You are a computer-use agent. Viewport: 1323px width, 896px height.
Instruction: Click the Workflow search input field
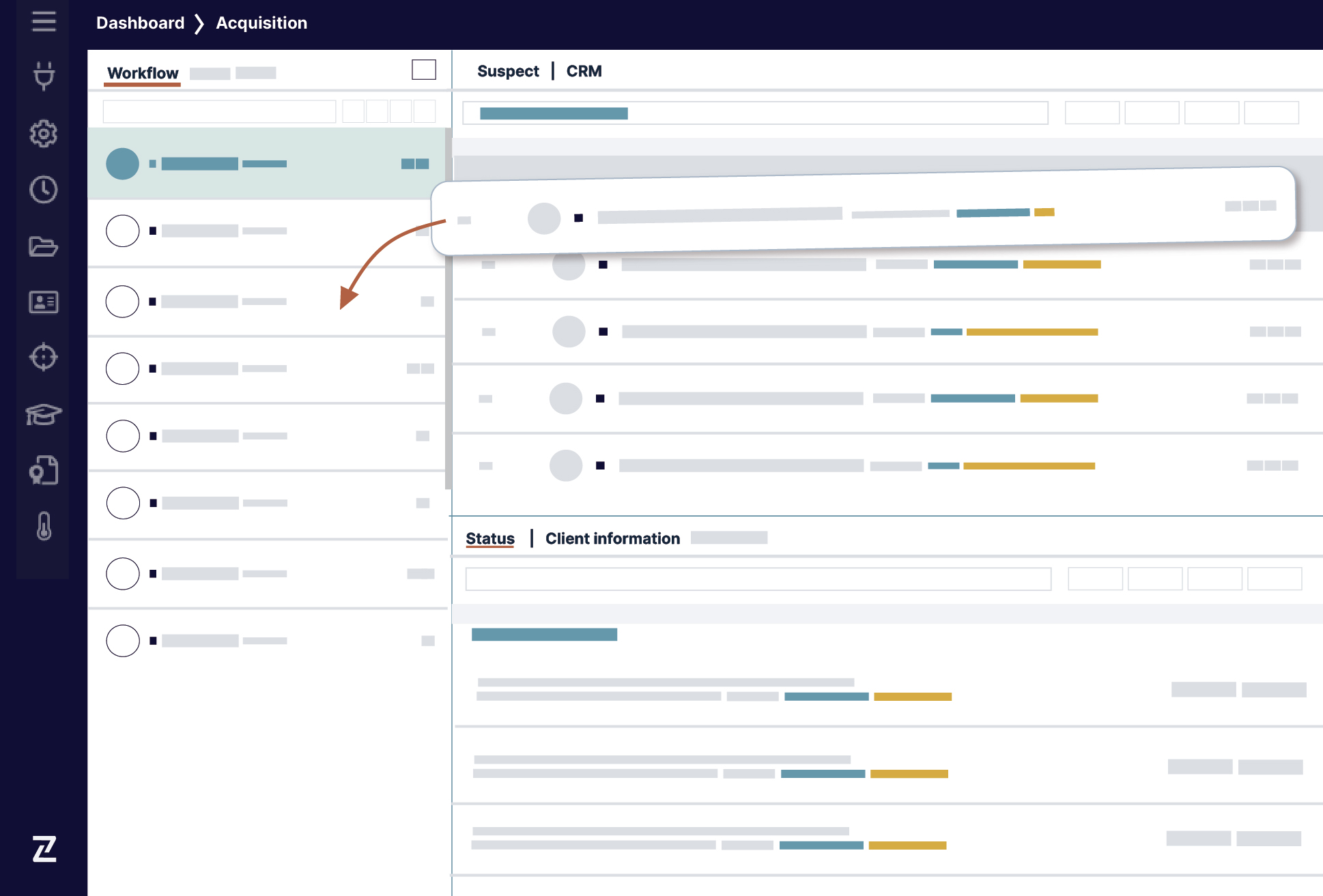tap(219, 111)
